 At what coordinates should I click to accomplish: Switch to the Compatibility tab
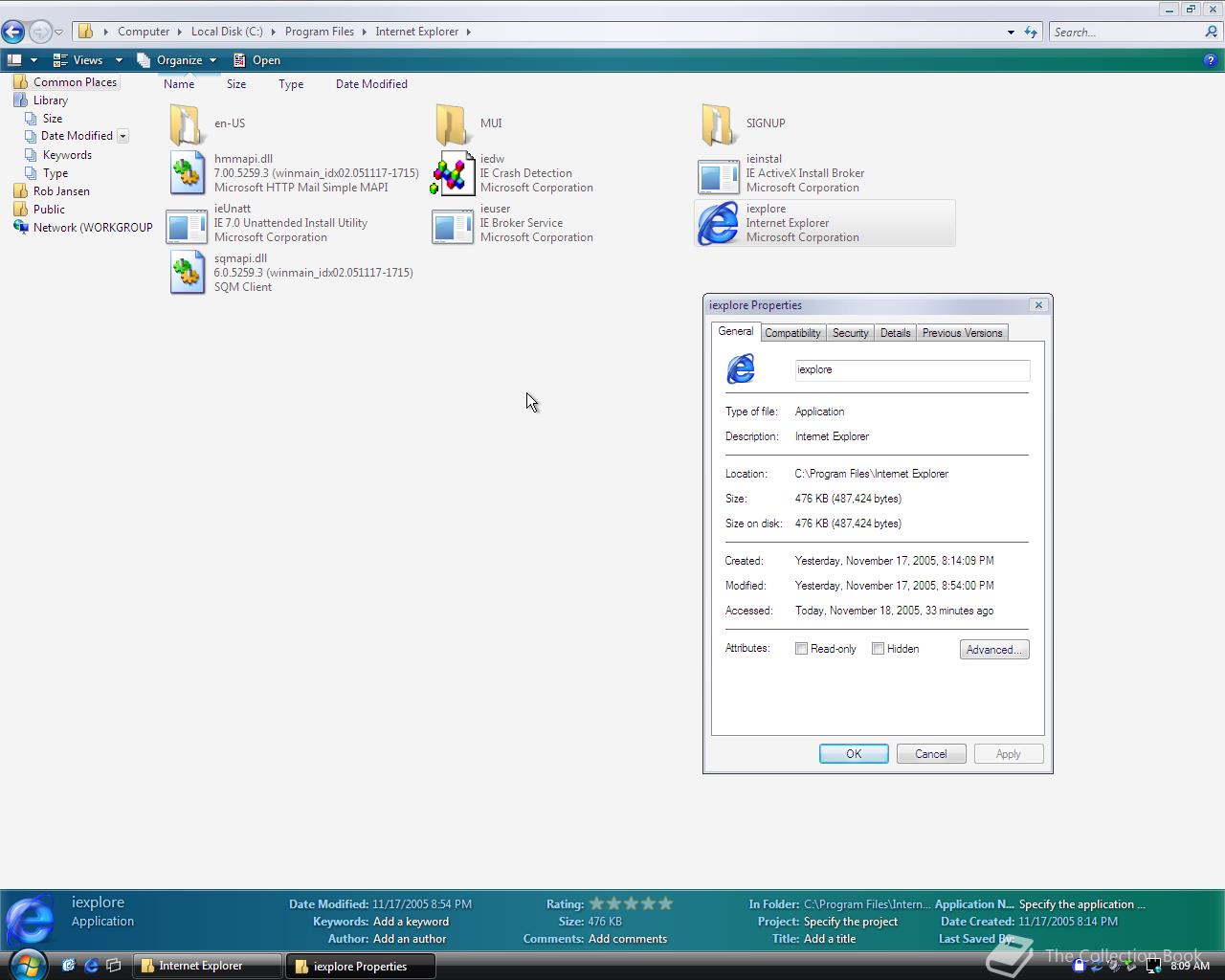pyautogui.click(x=792, y=333)
